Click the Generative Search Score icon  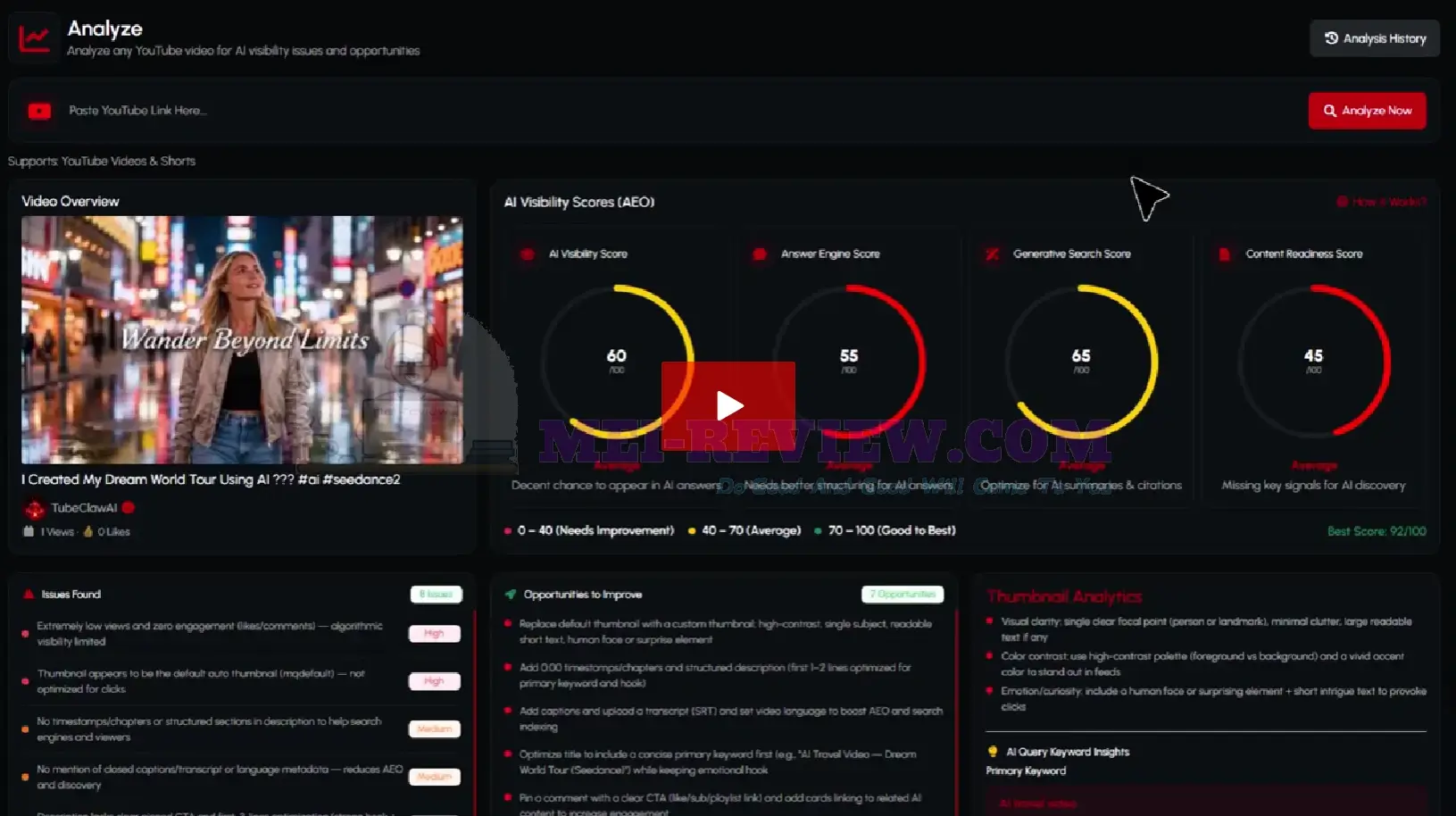point(992,254)
